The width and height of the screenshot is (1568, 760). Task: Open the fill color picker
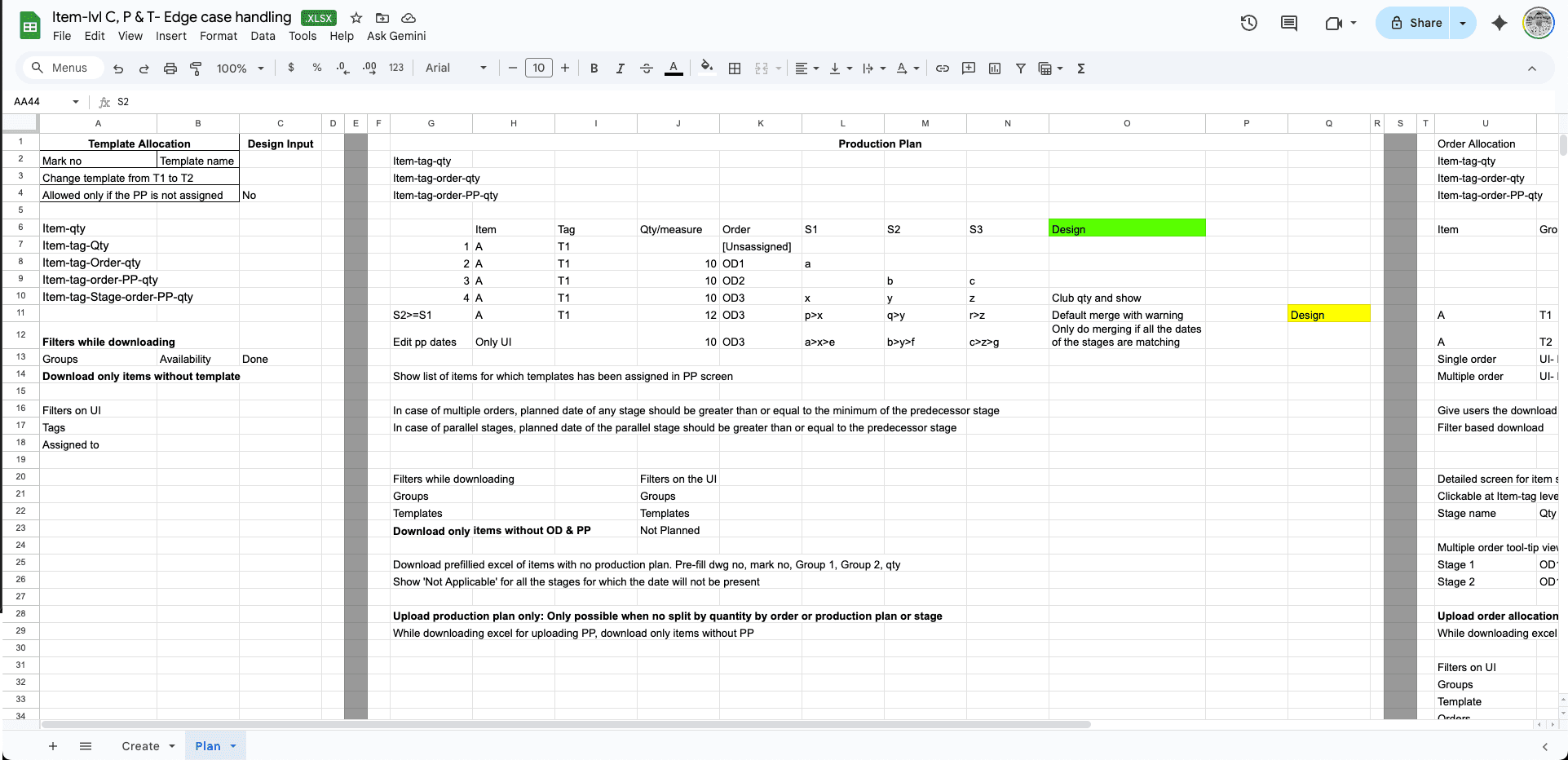pyautogui.click(x=707, y=68)
